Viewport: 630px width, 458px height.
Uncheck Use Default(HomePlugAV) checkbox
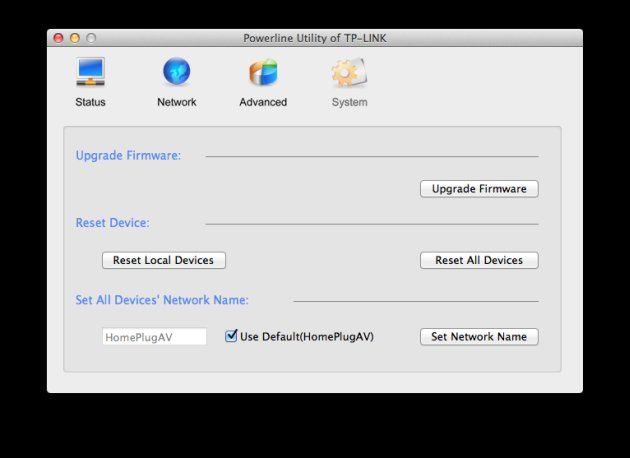(x=231, y=336)
